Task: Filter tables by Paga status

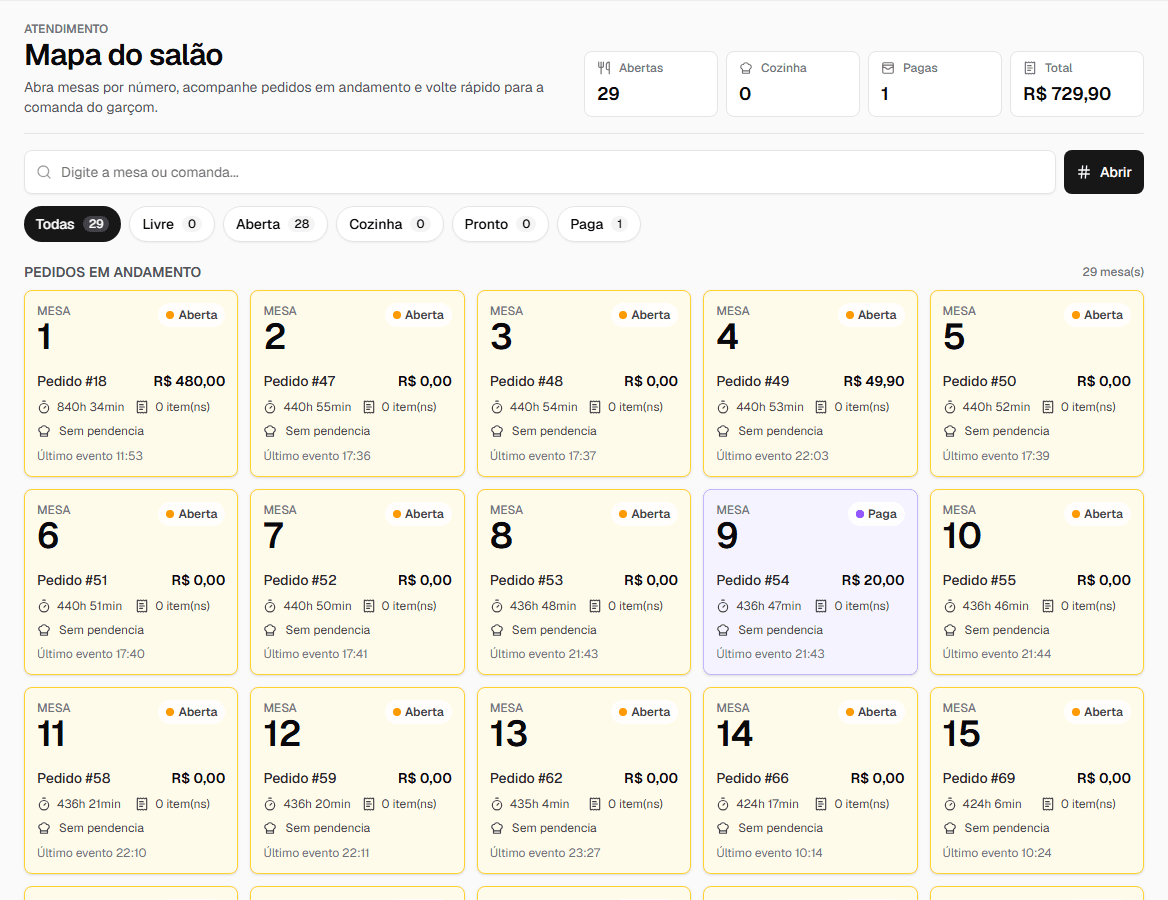Action: click(x=599, y=224)
